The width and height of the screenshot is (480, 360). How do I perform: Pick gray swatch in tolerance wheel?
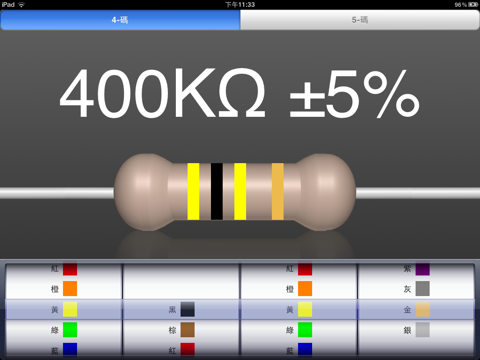pos(423,289)
